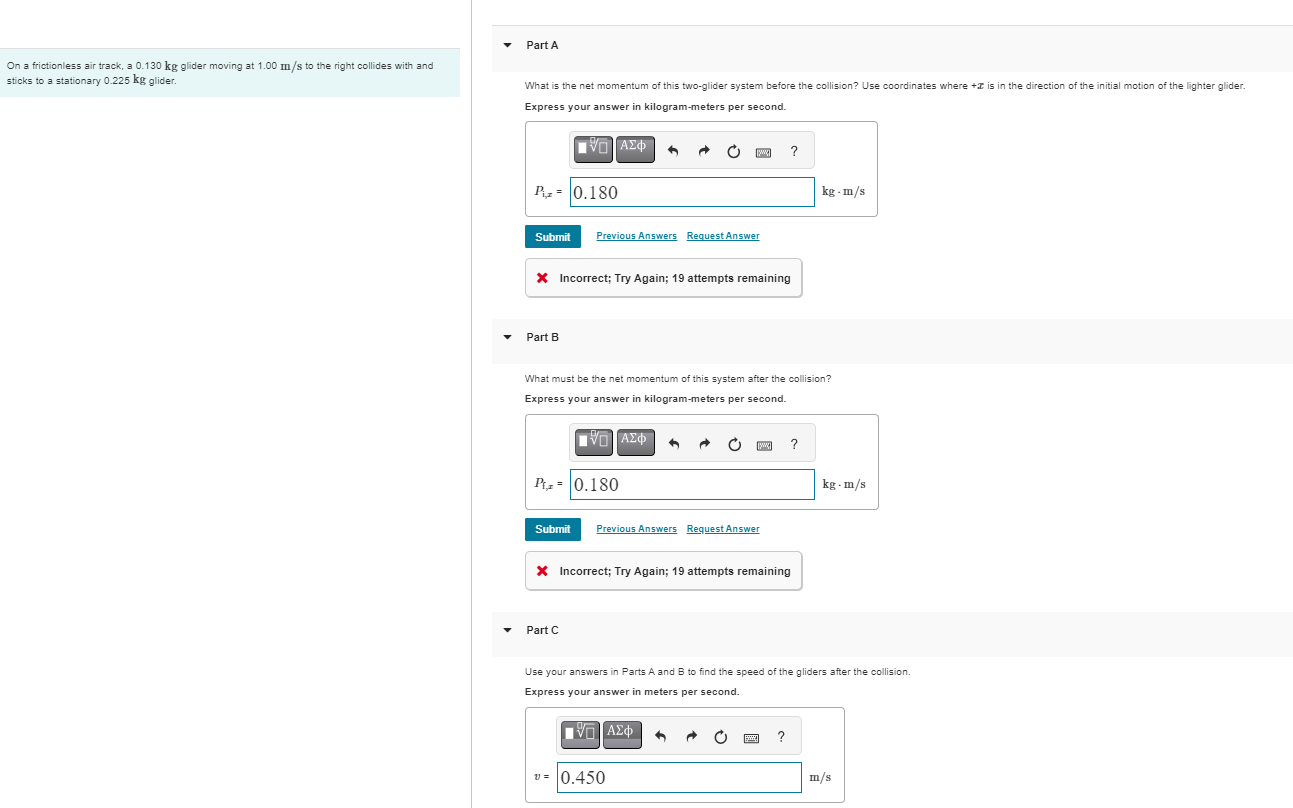Screen dimensions: 1293x808
Task: Open the Part C math templates button
Action: click(582, 735)
